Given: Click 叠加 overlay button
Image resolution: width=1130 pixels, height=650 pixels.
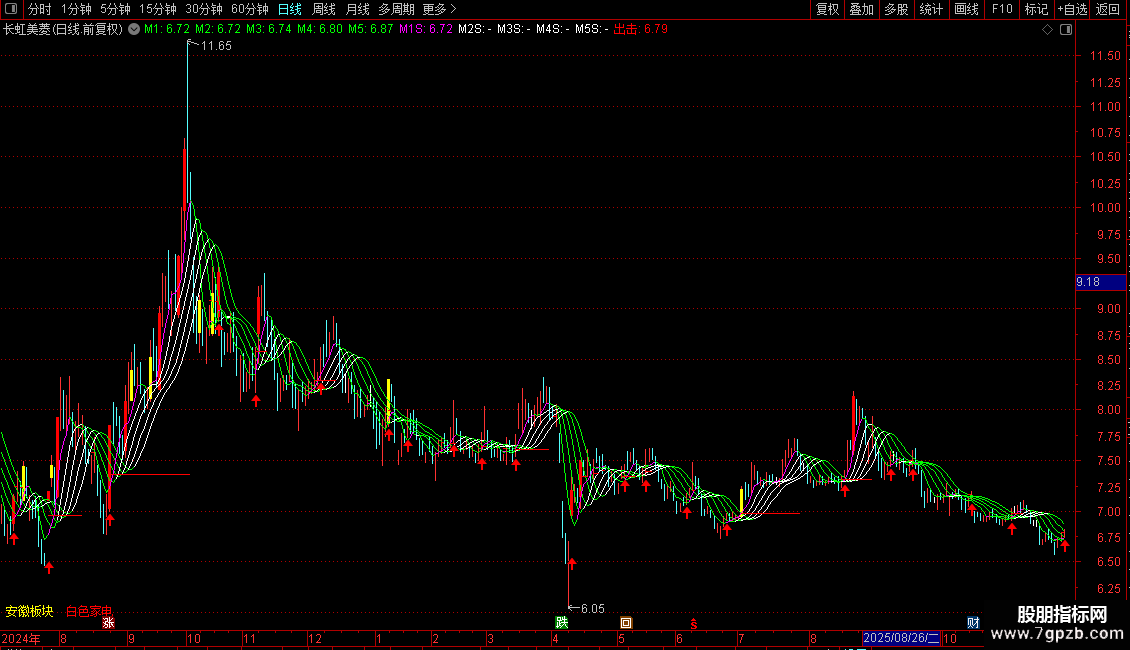Looking at the screenshot, I should tap(861, 9).
